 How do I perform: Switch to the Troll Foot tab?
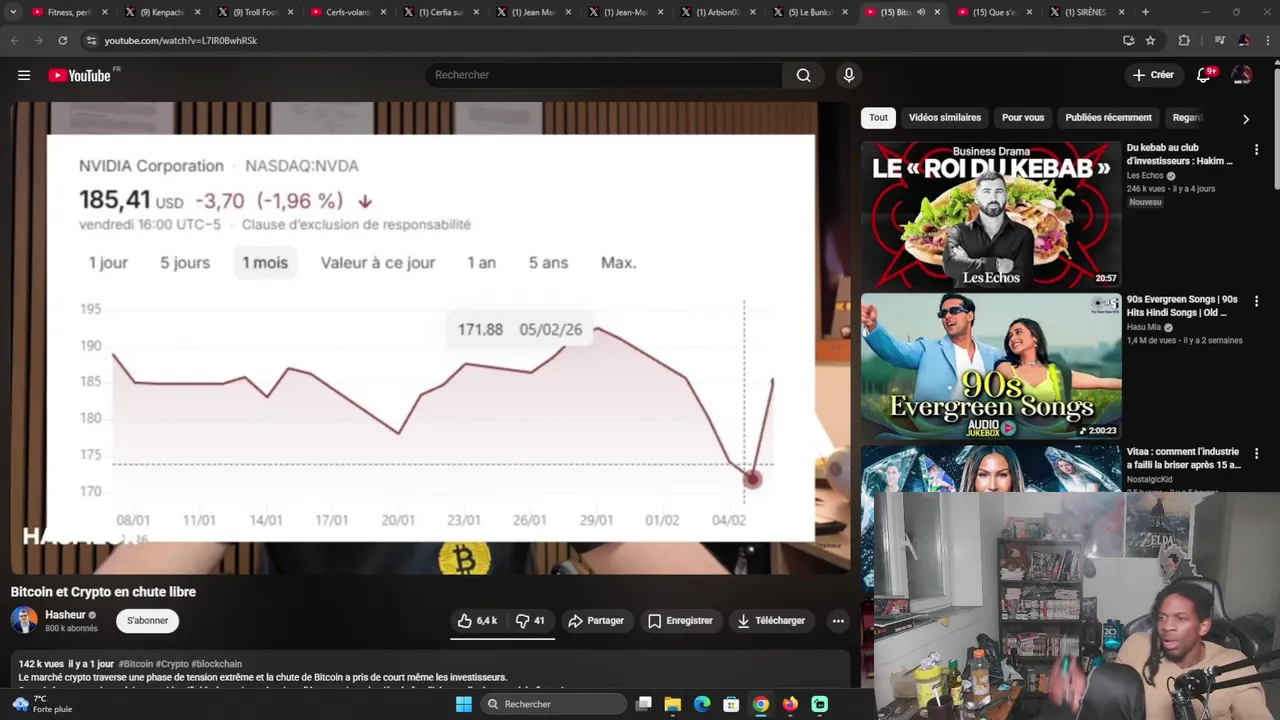pyautogui.click(x=253, y=12)
